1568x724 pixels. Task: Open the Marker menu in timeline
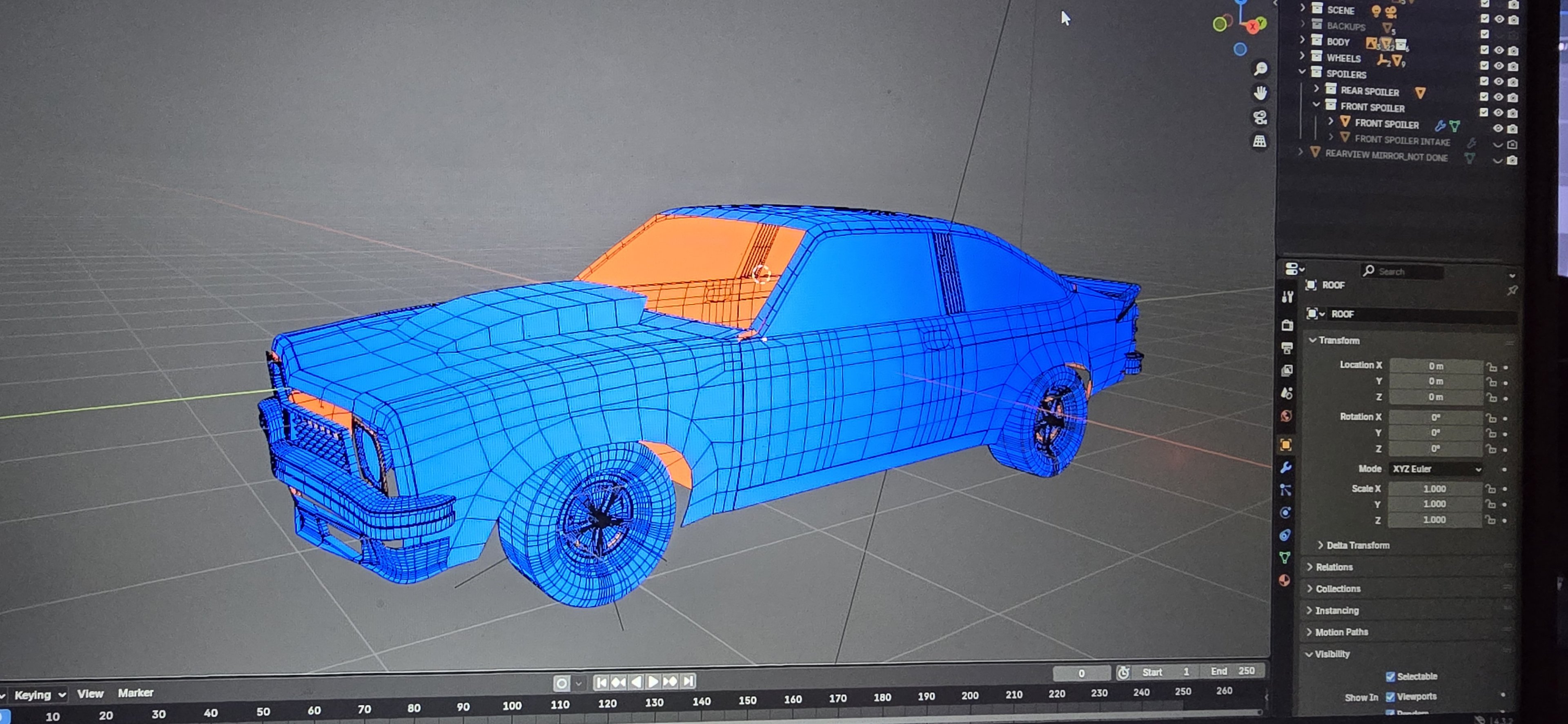[135, 693]
